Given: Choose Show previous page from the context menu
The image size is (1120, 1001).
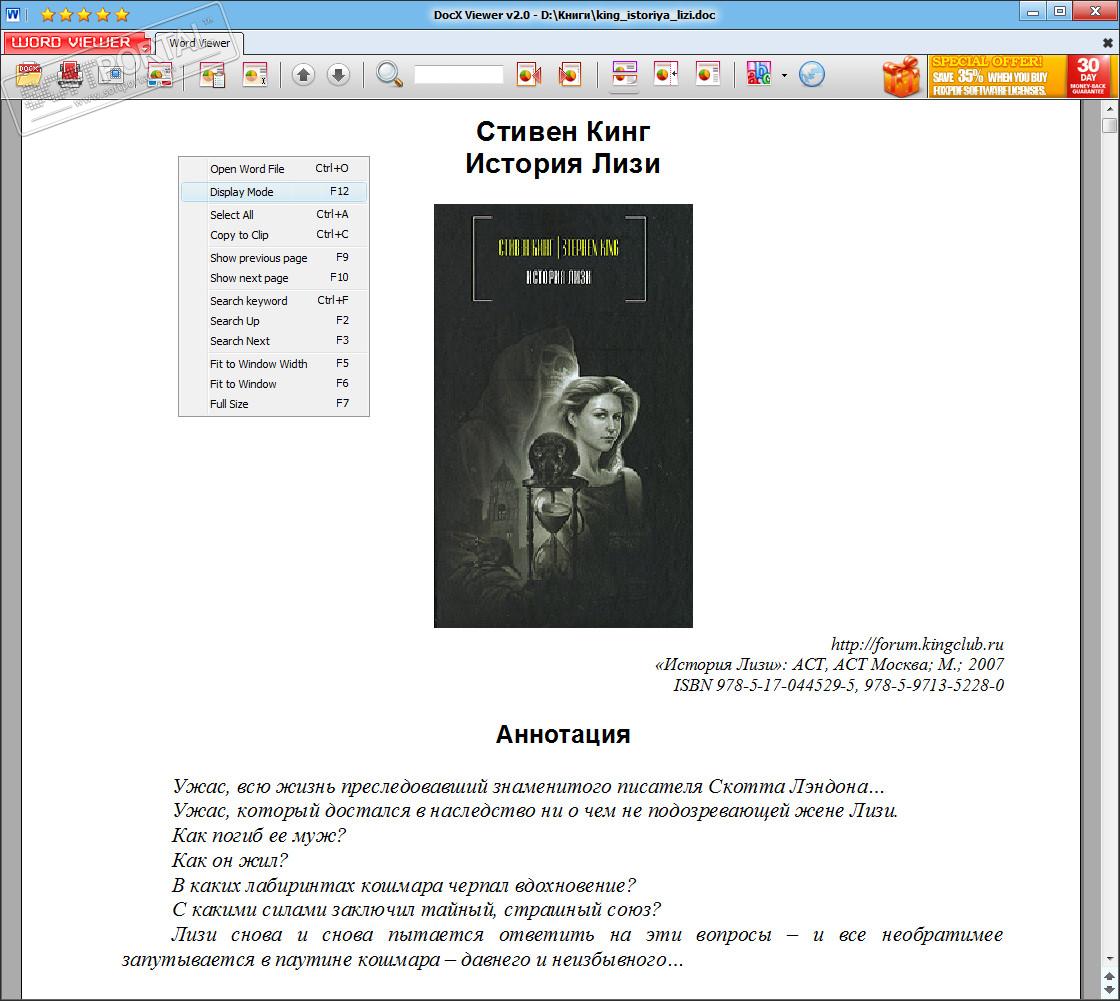Looking at the screenshot, I should pos(274,257).
